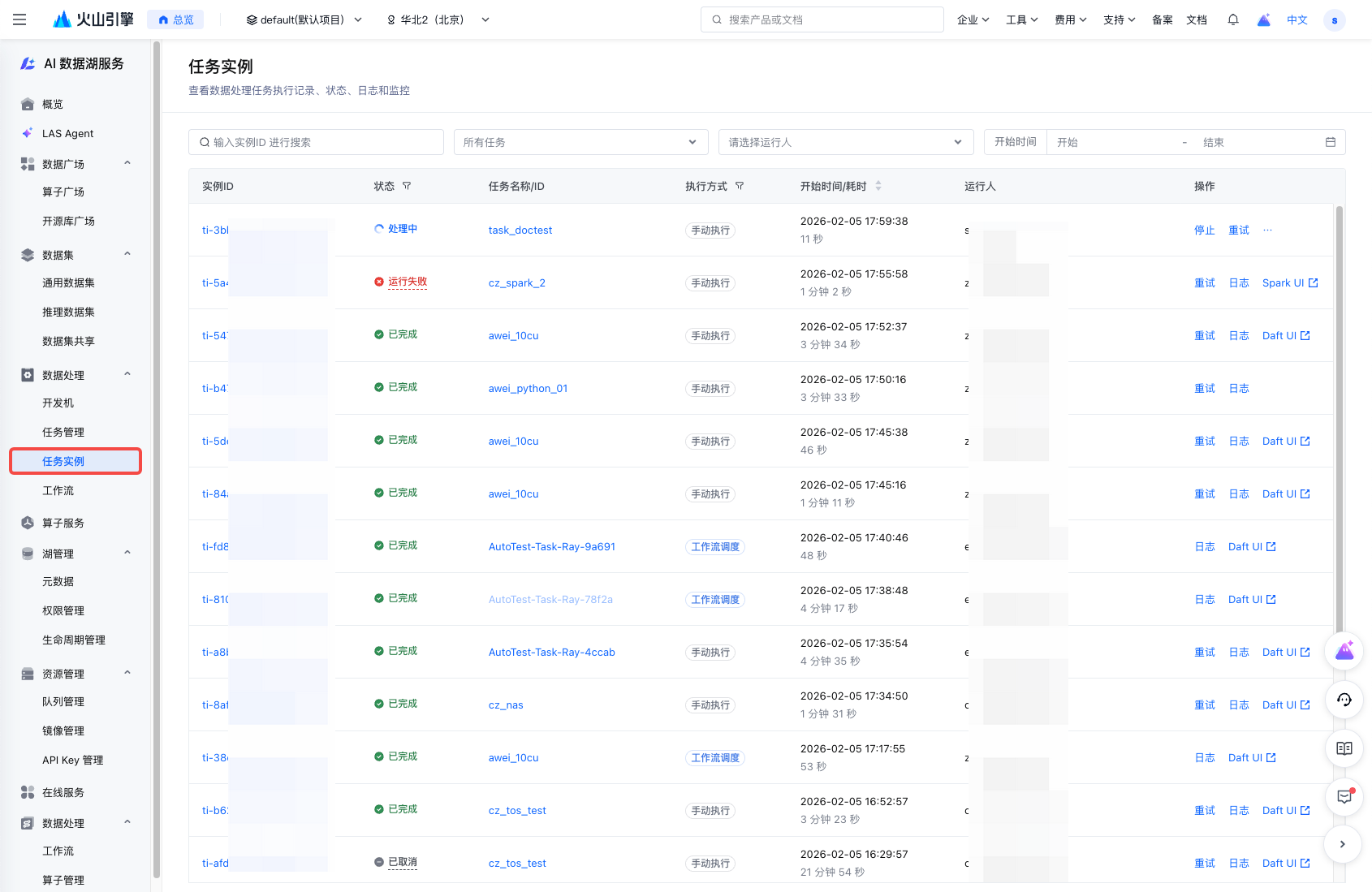This screenshot has width=1372, height=892.
Task: Open the runner selection dropdown
Action: click(845, 142)
